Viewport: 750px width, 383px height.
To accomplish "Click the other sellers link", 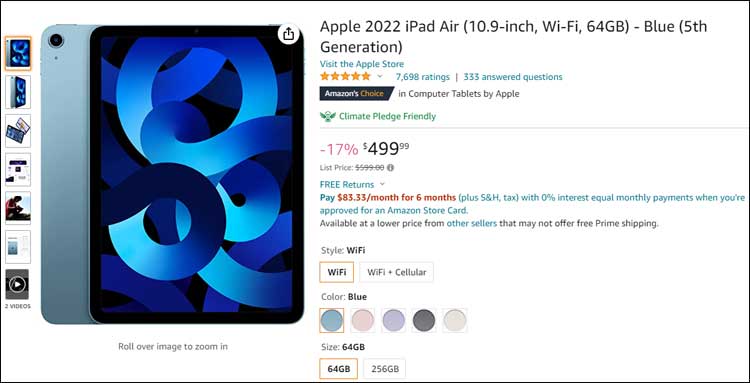I will (x=472, y=223).
